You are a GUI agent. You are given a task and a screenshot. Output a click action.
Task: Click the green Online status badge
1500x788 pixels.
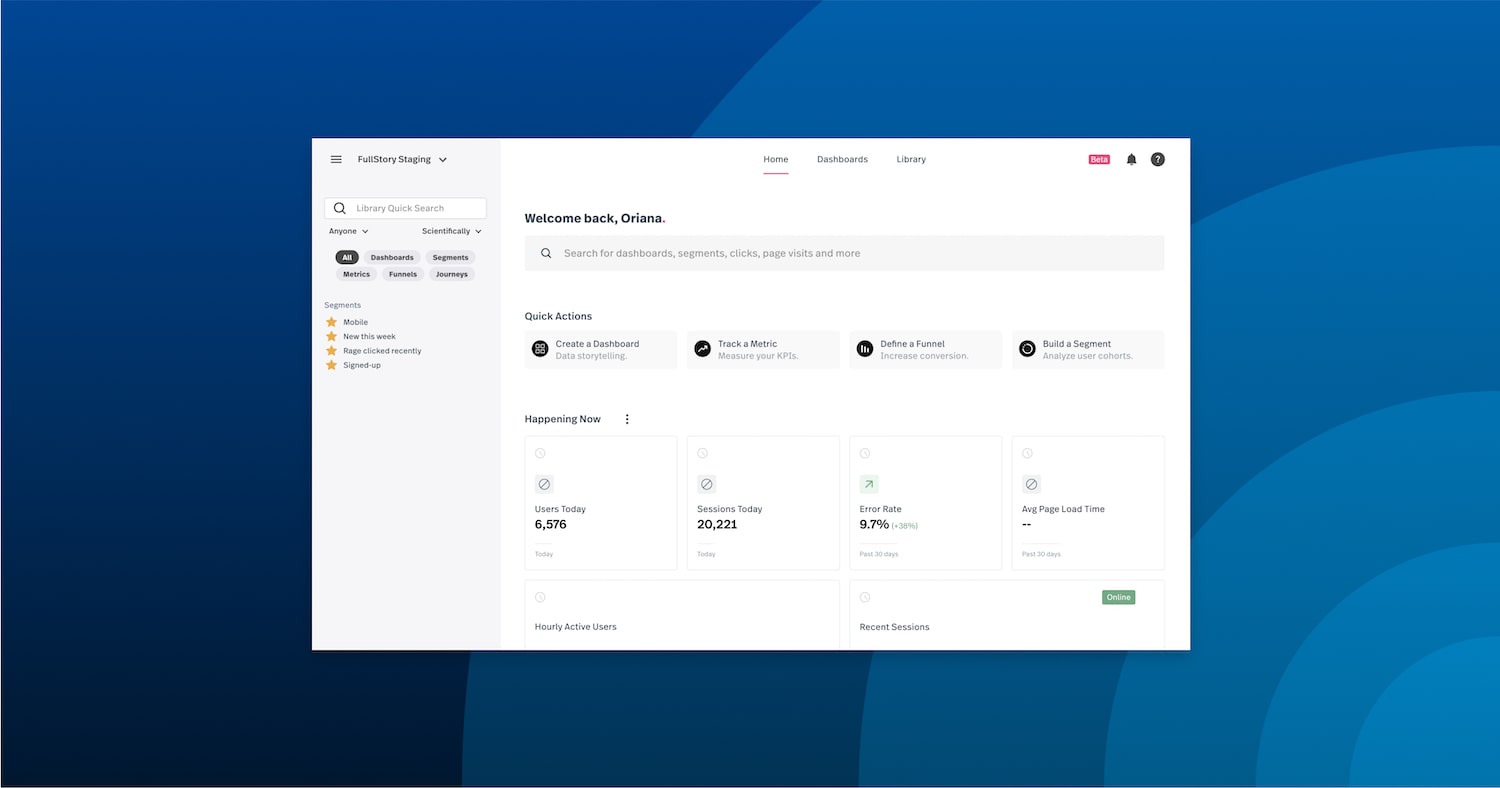(1118, 597)
